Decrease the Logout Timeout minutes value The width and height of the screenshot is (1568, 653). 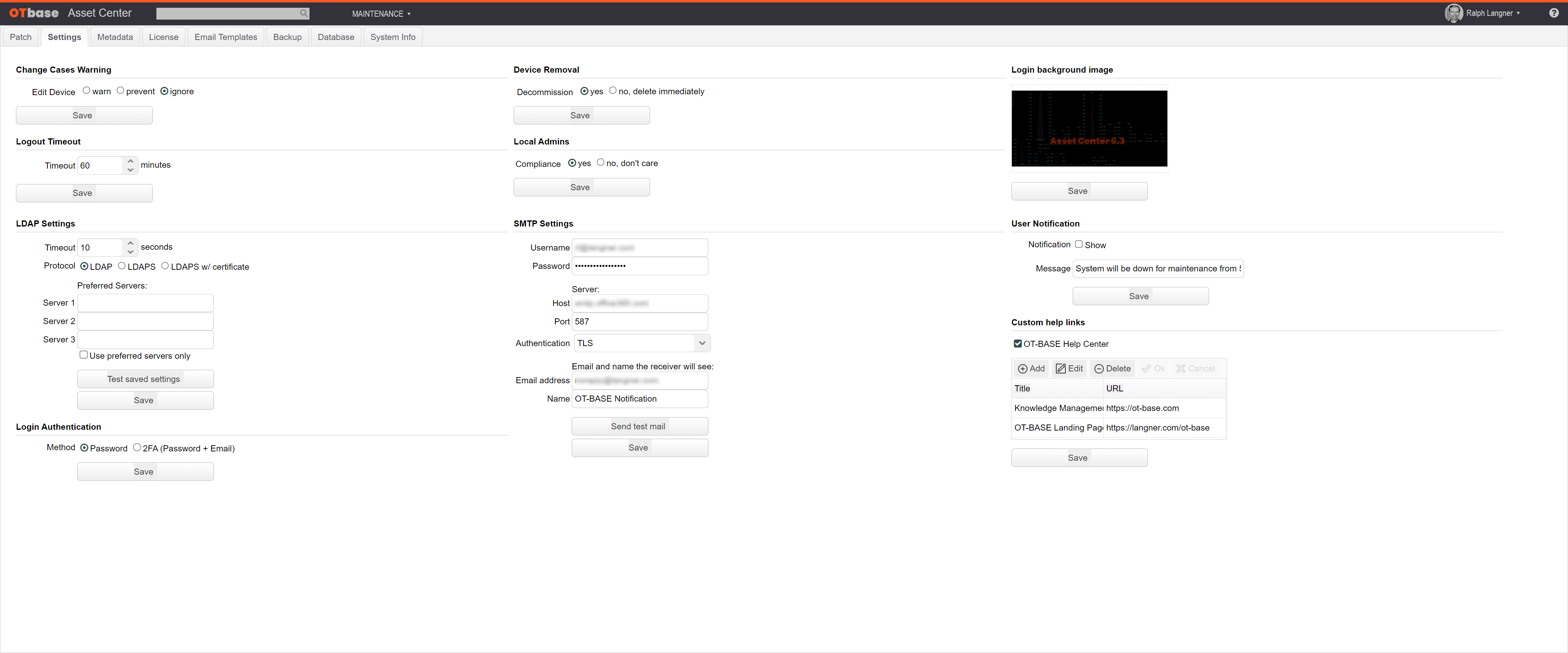(130, 170)
